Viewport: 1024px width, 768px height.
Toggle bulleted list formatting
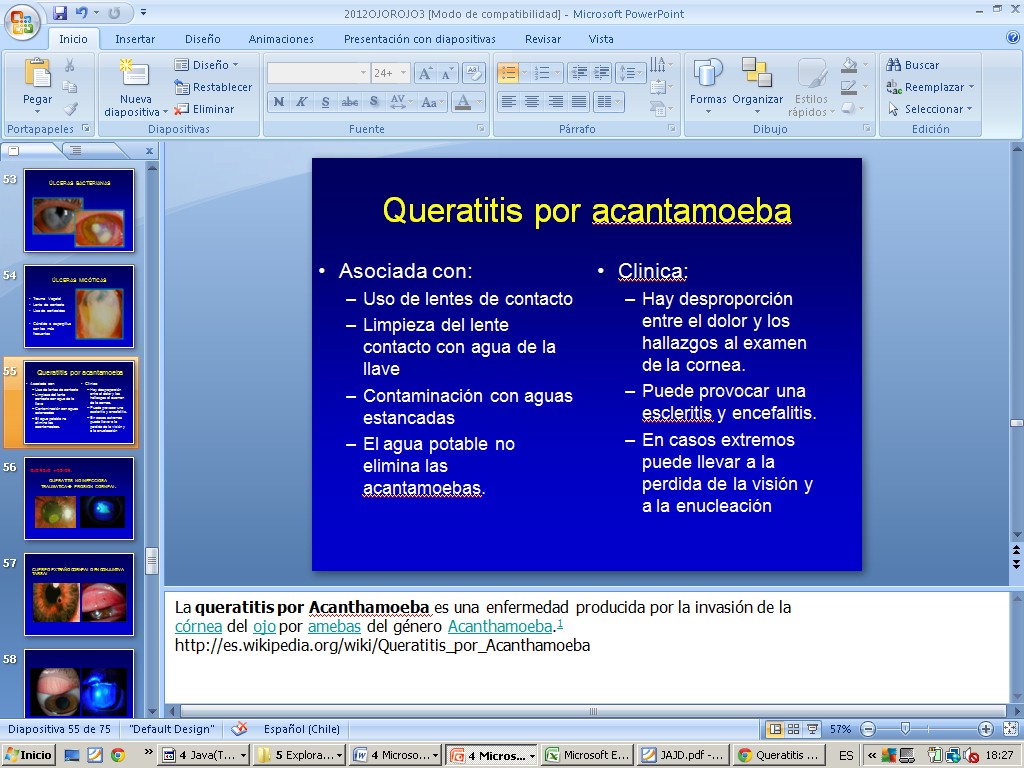(x=508, y=73)
